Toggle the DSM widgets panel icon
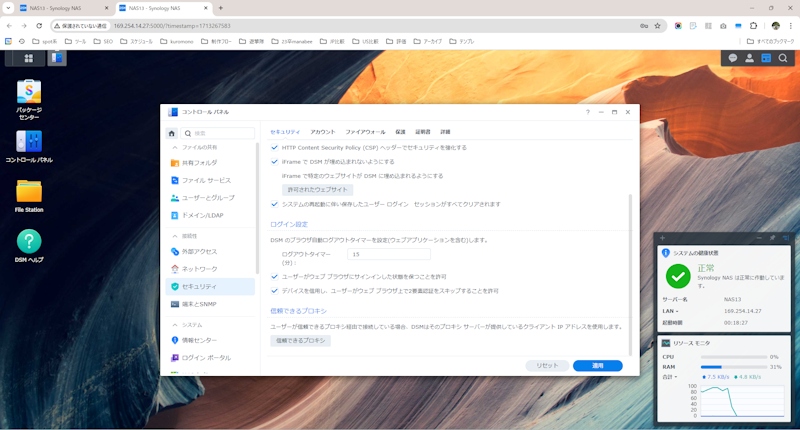Image resolution: width=800 pixels, height=430 pixels. click(766, 58)
